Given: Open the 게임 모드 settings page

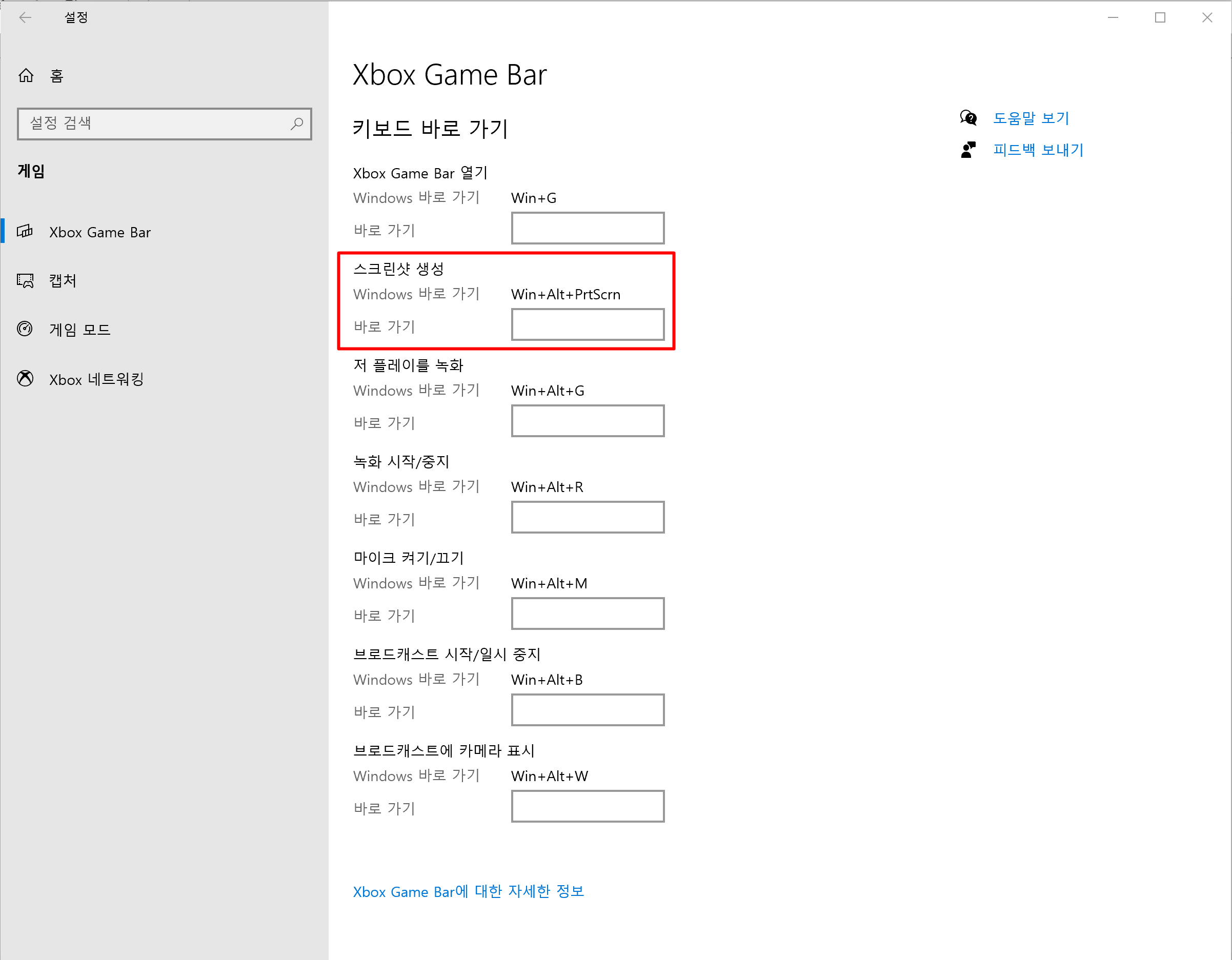Looking at the screenshot, I should click(x=79, y=330).
